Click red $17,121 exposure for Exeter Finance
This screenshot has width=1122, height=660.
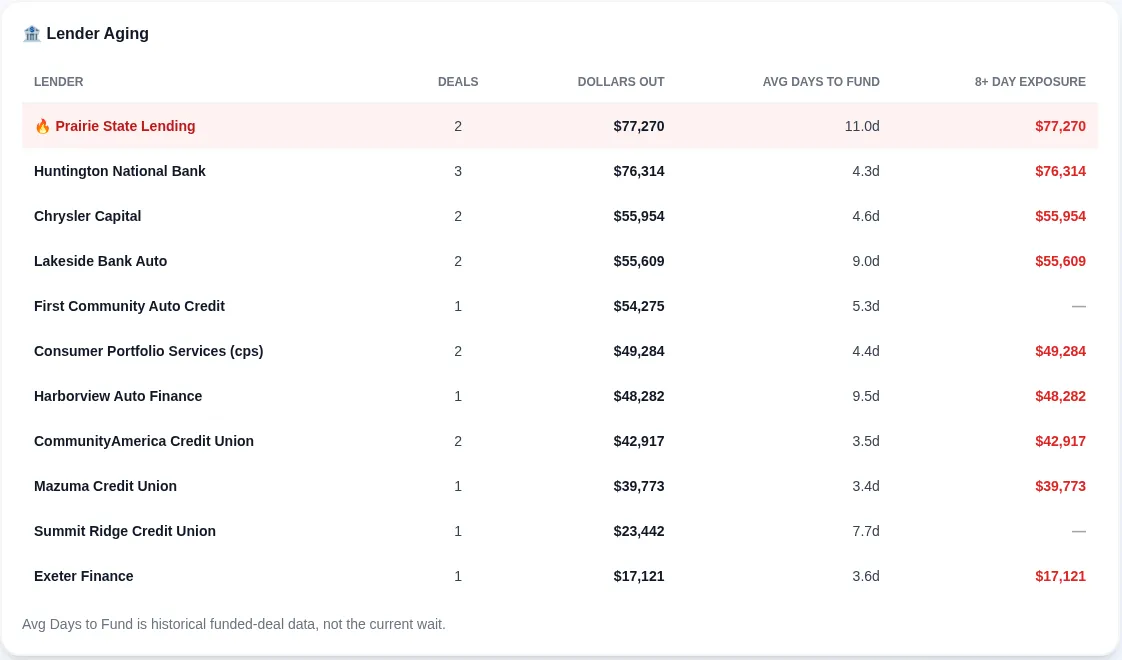(1060, 576)
